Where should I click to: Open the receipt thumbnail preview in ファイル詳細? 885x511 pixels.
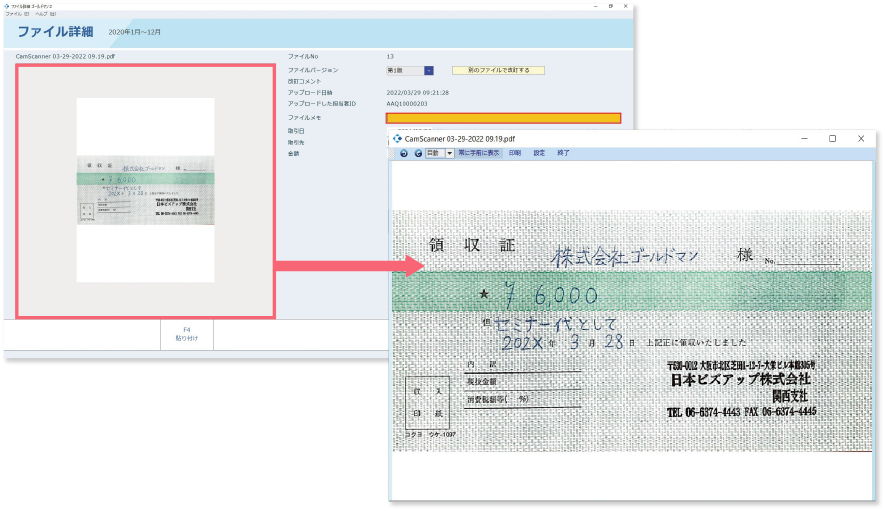click(x=146, y=190)
